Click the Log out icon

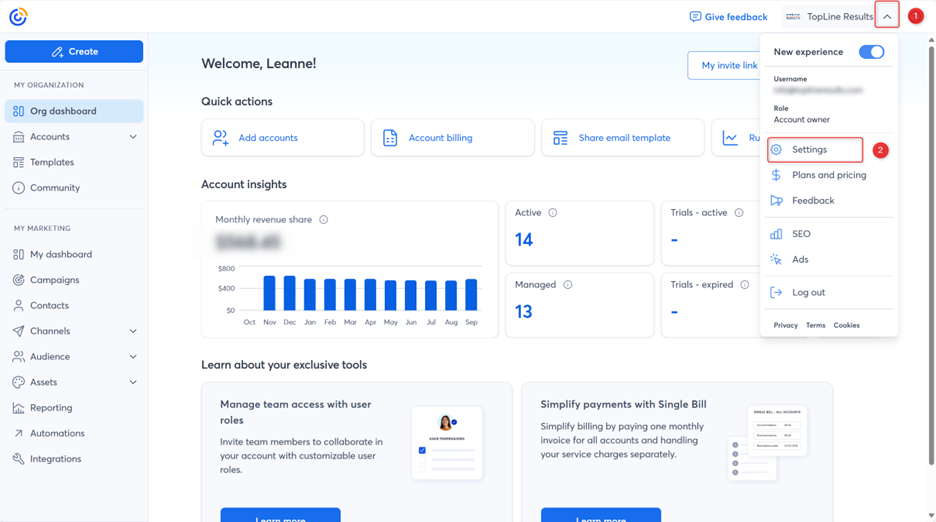[x=776, y=293]
